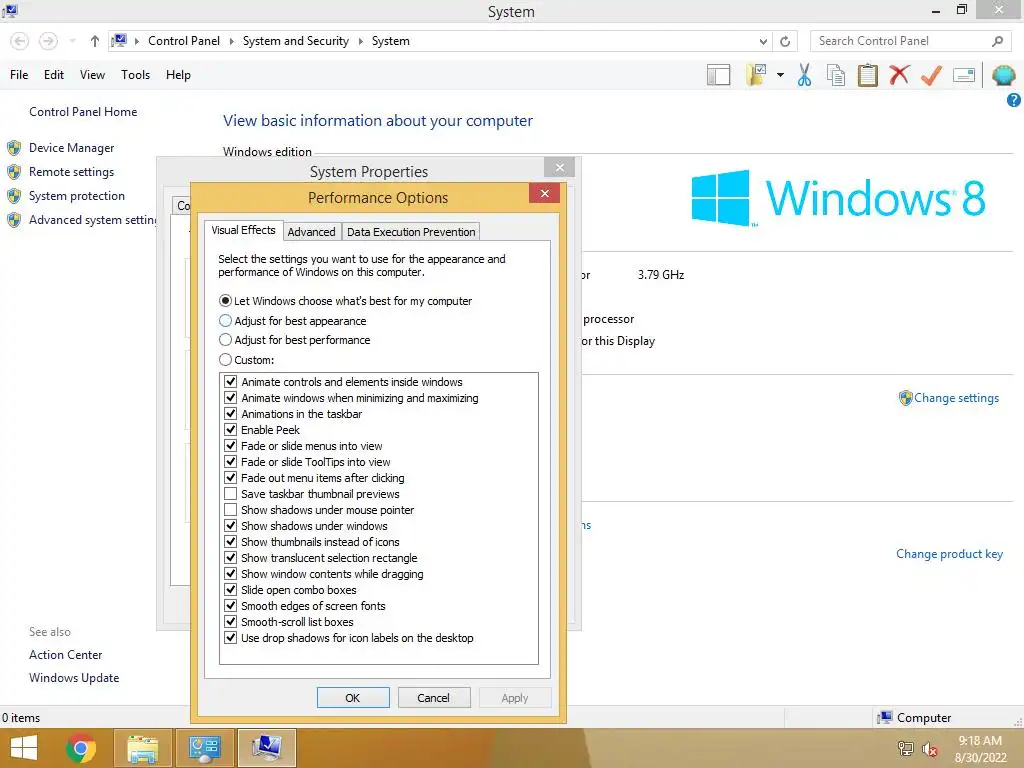1024x768 pixels.
Task: Uncheck Enable Peek checkbox
Action: [231, 430]
